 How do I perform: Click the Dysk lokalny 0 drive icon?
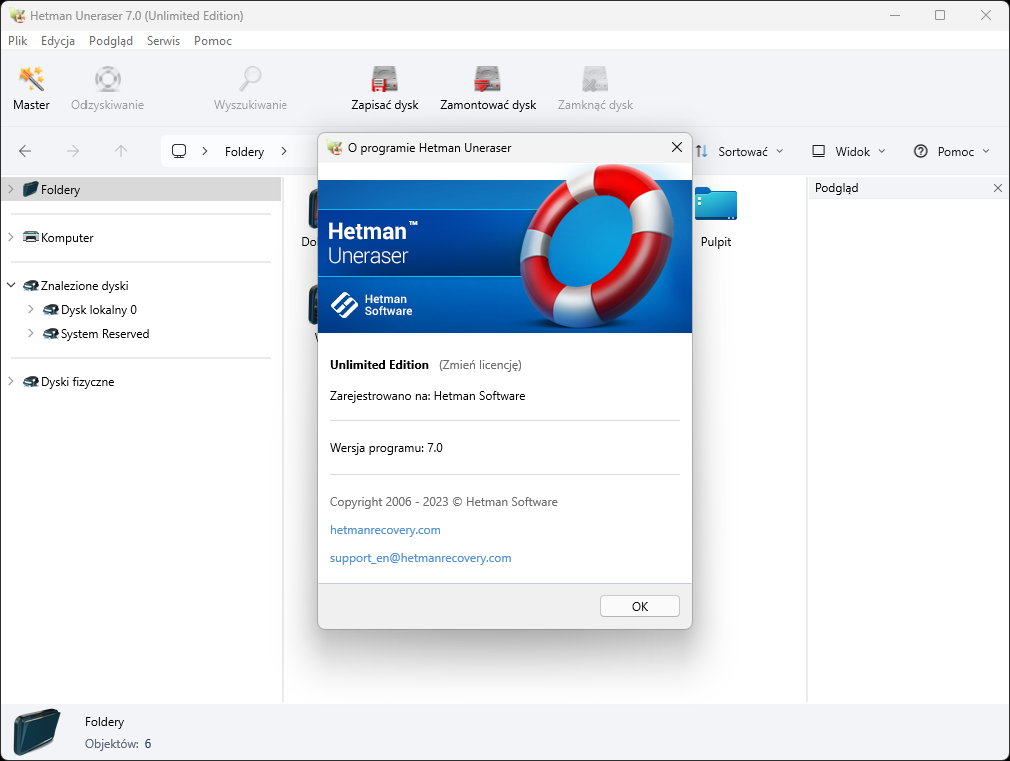pyautogui.click(x=50, y=310)
